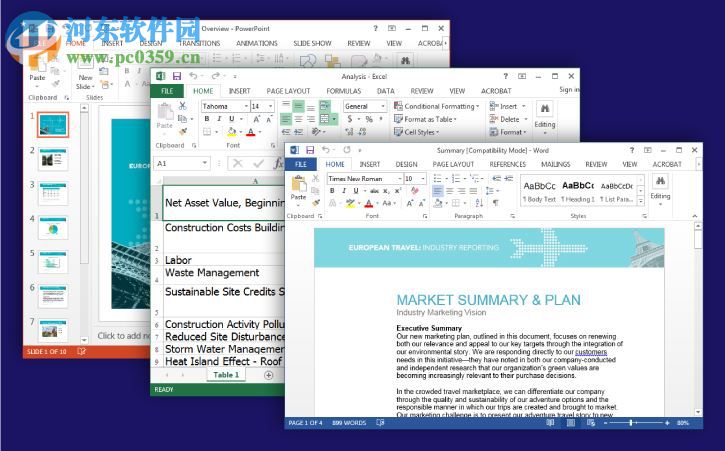Apply superscript formatting in Word
The height and width of the screenshot is (451, 725).
tap(398, 191)
